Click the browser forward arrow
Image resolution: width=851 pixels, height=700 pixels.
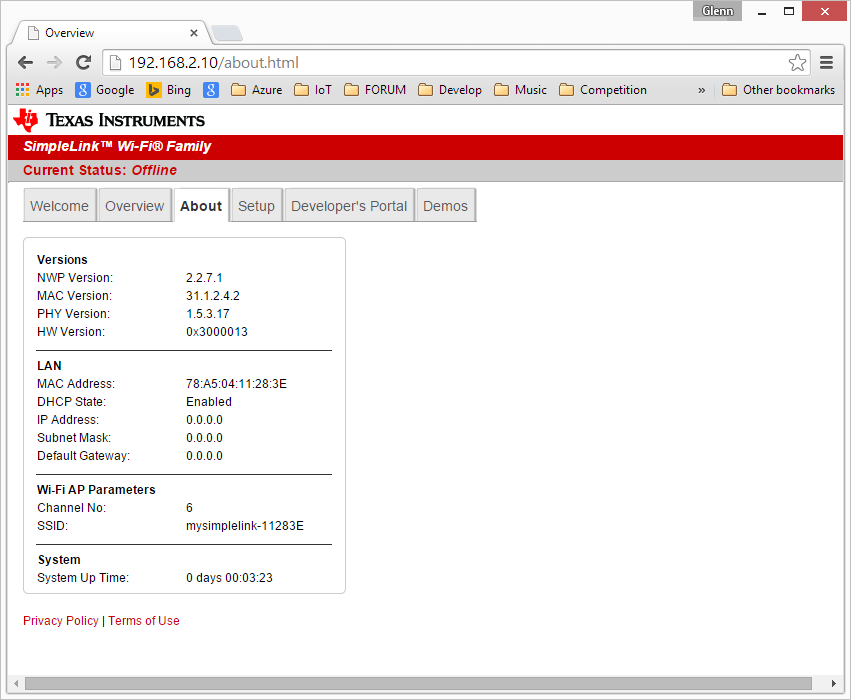point(54,63)
